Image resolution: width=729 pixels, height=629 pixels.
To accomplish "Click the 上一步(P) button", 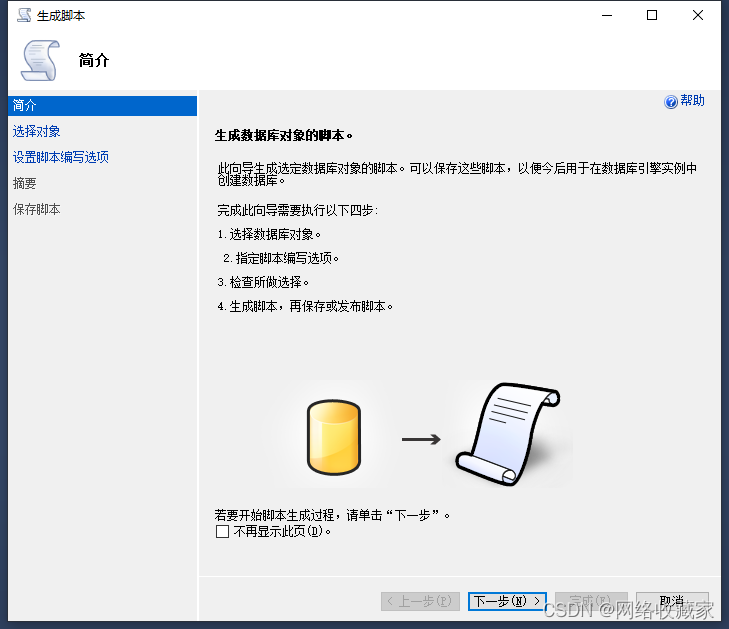I will 420,602.
